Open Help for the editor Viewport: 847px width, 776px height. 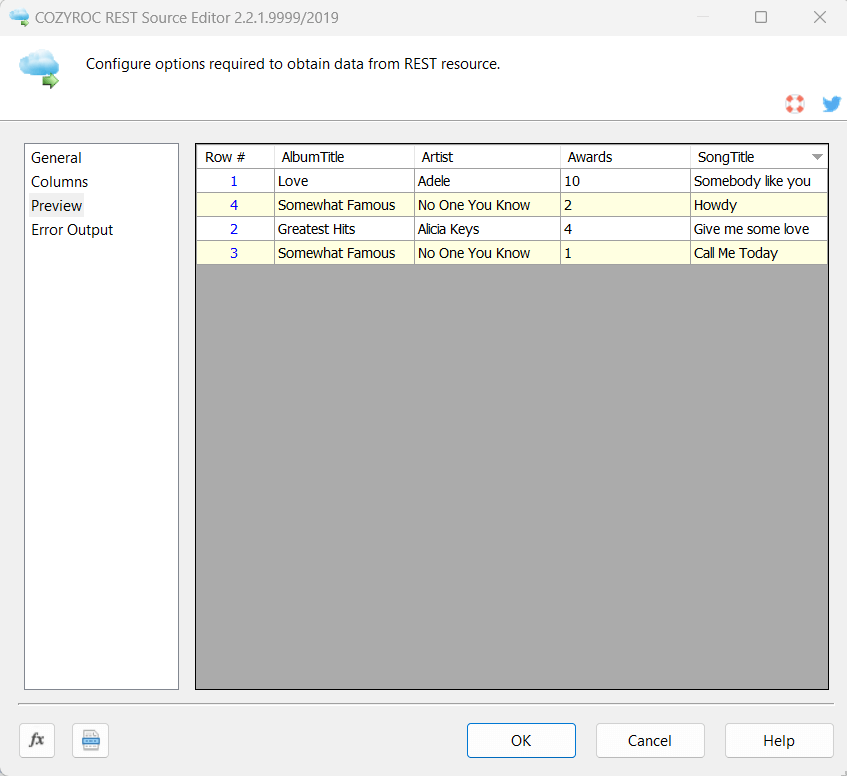pyautogui.click(x=779, y=740)
